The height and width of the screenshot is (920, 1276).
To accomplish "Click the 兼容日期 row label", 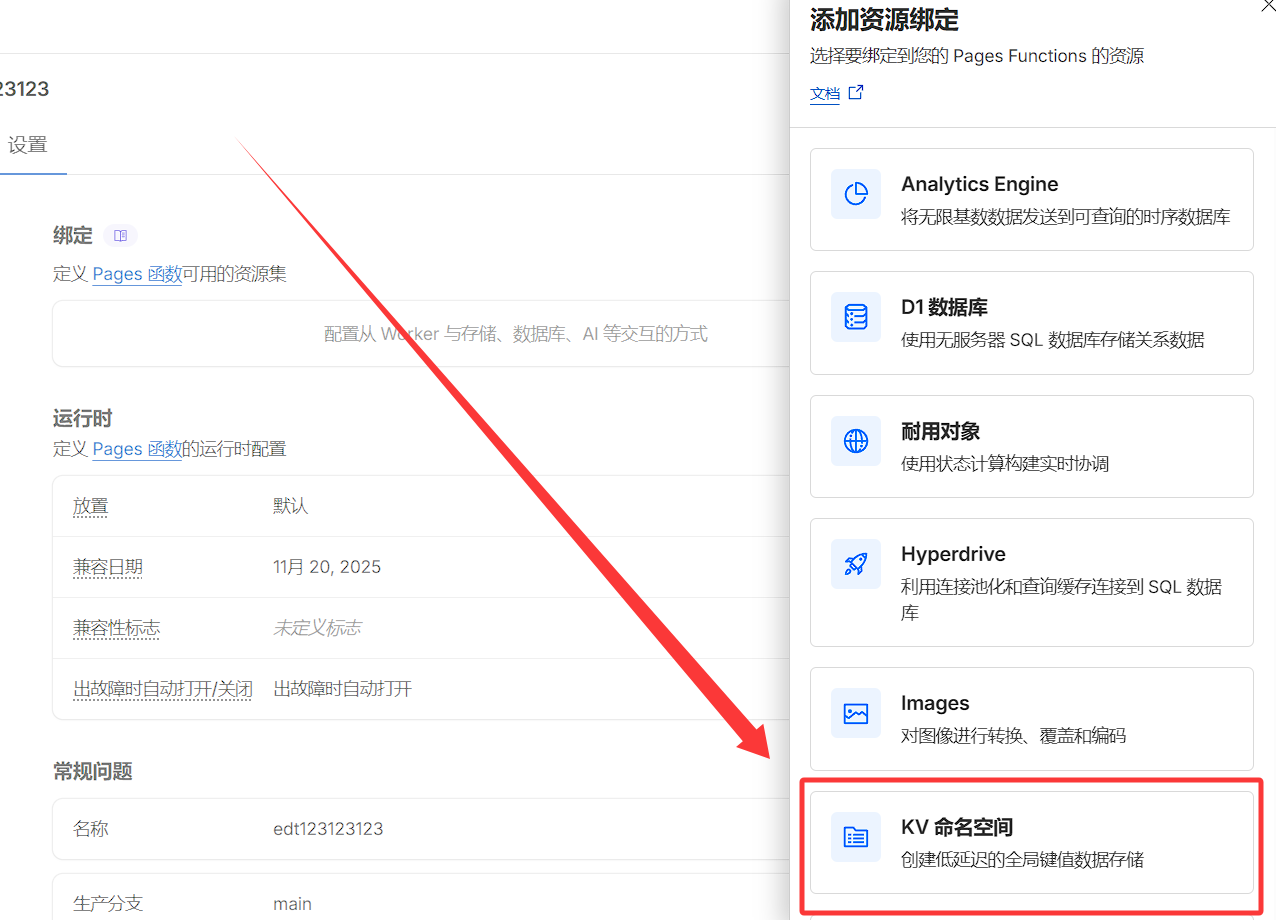I will point(108,567).
